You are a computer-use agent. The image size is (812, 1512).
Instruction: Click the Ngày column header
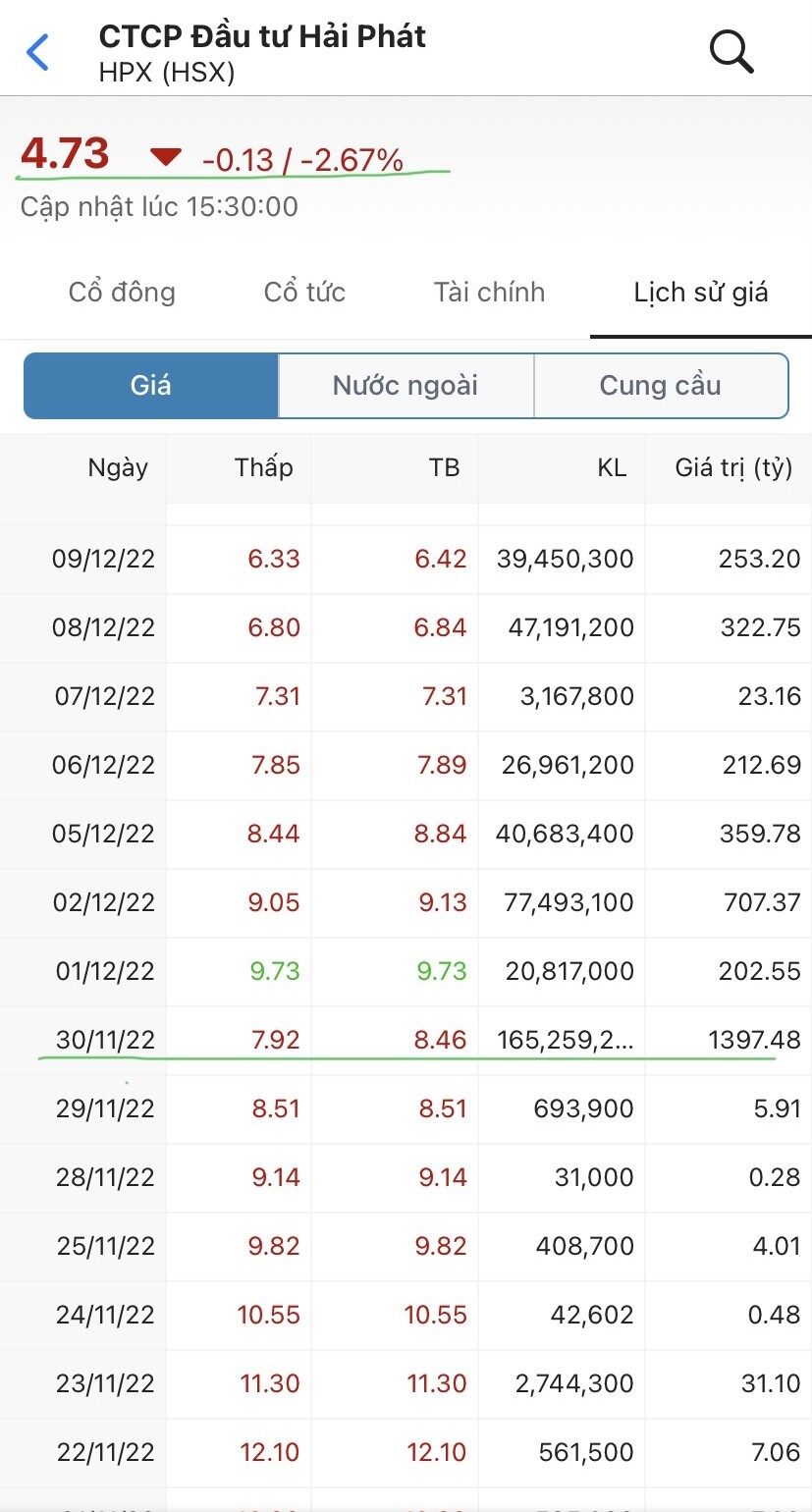(118, 467)
